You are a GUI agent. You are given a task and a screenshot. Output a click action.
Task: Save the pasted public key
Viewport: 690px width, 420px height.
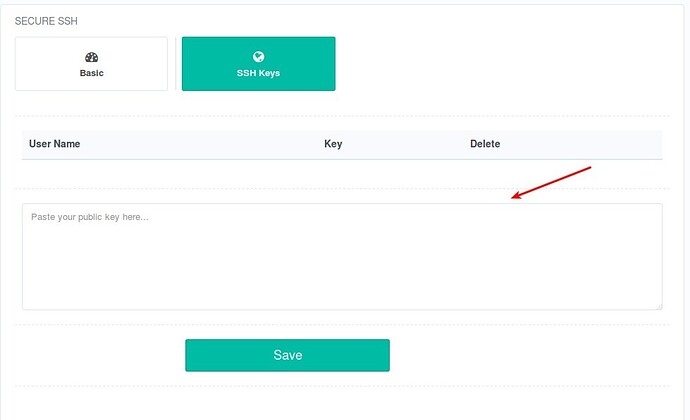click(287, 355)
